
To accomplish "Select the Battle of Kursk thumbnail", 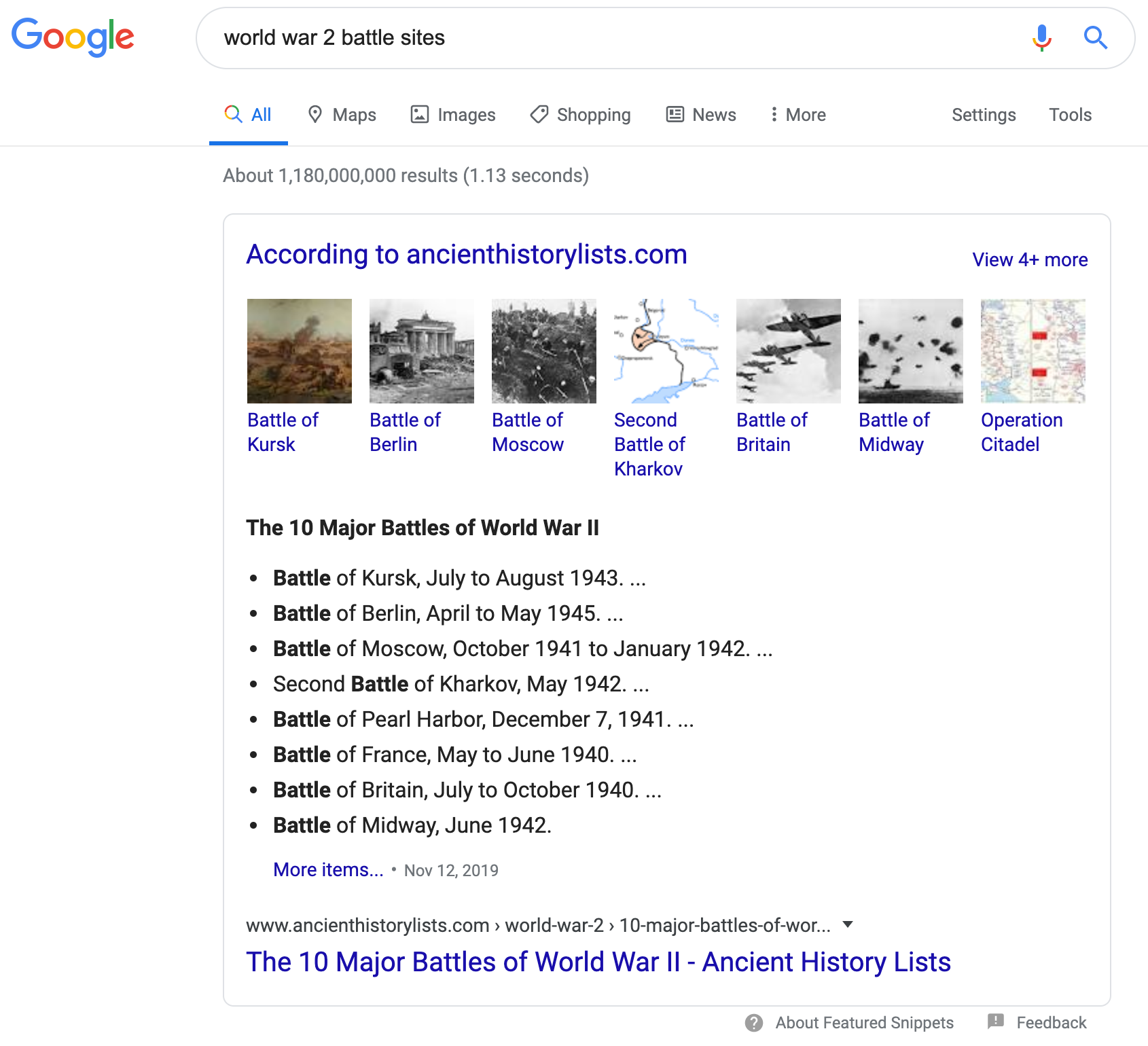I will (x=300, y=351).
